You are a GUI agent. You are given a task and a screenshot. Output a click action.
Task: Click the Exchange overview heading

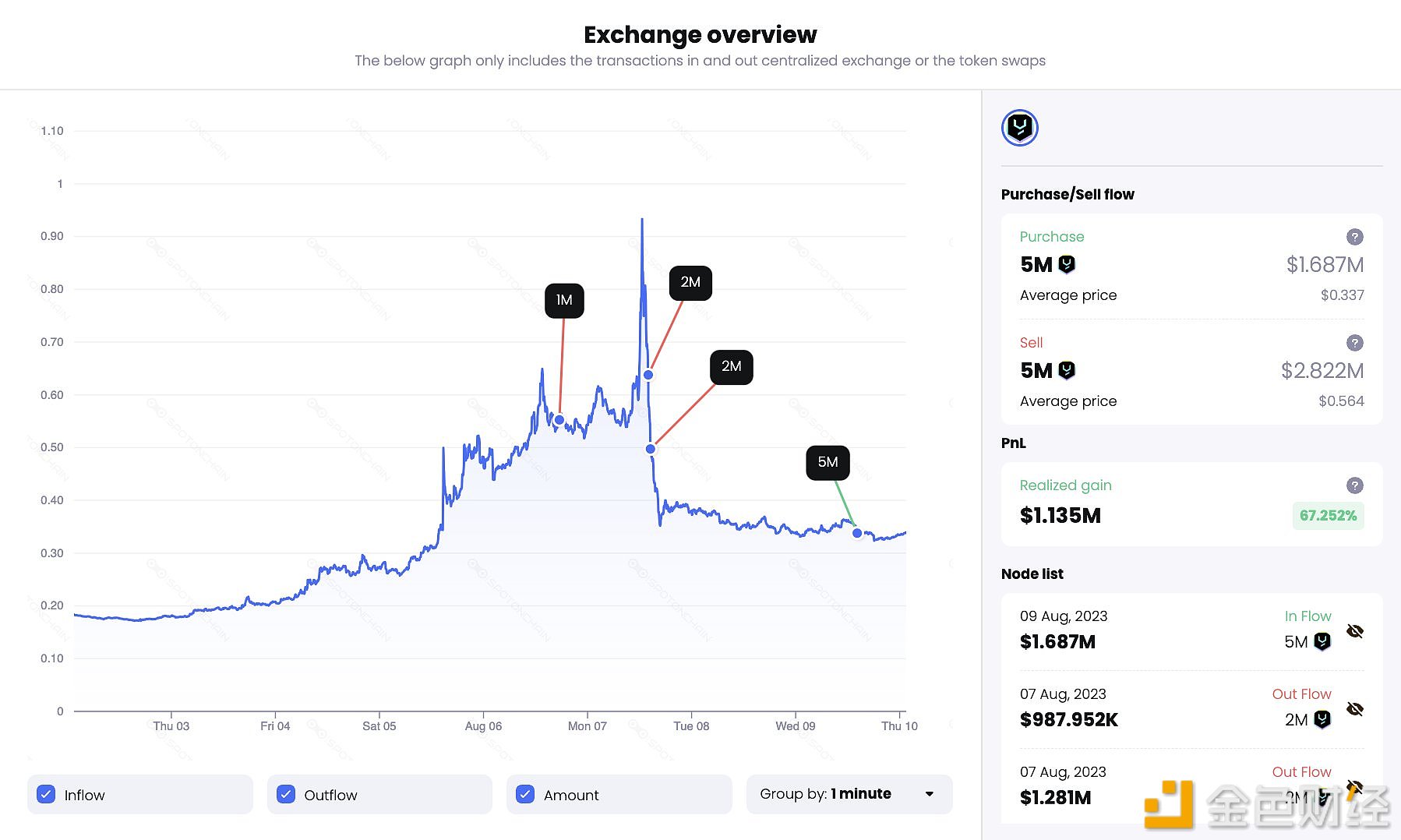[700, 35]
